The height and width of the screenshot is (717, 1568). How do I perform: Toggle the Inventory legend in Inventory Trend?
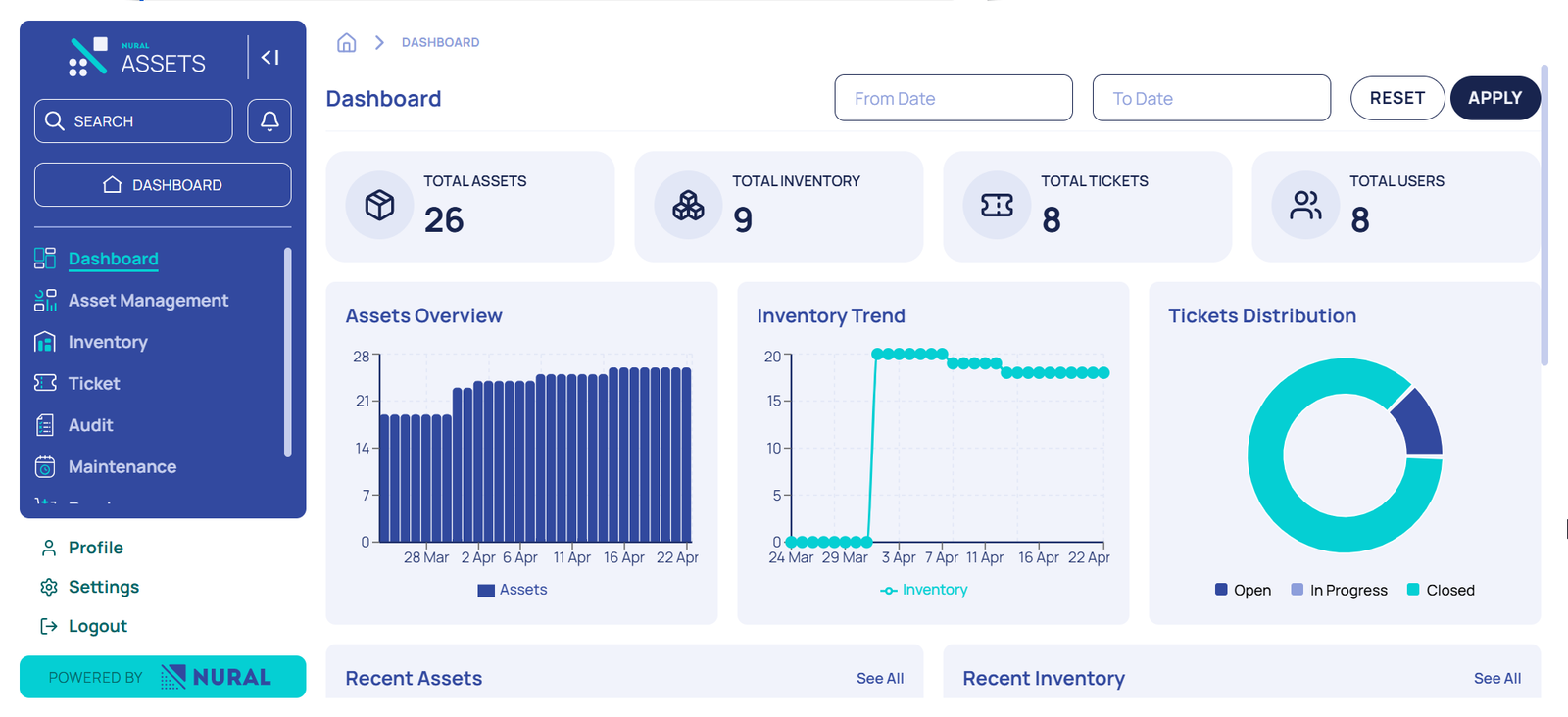pos(923,590)
